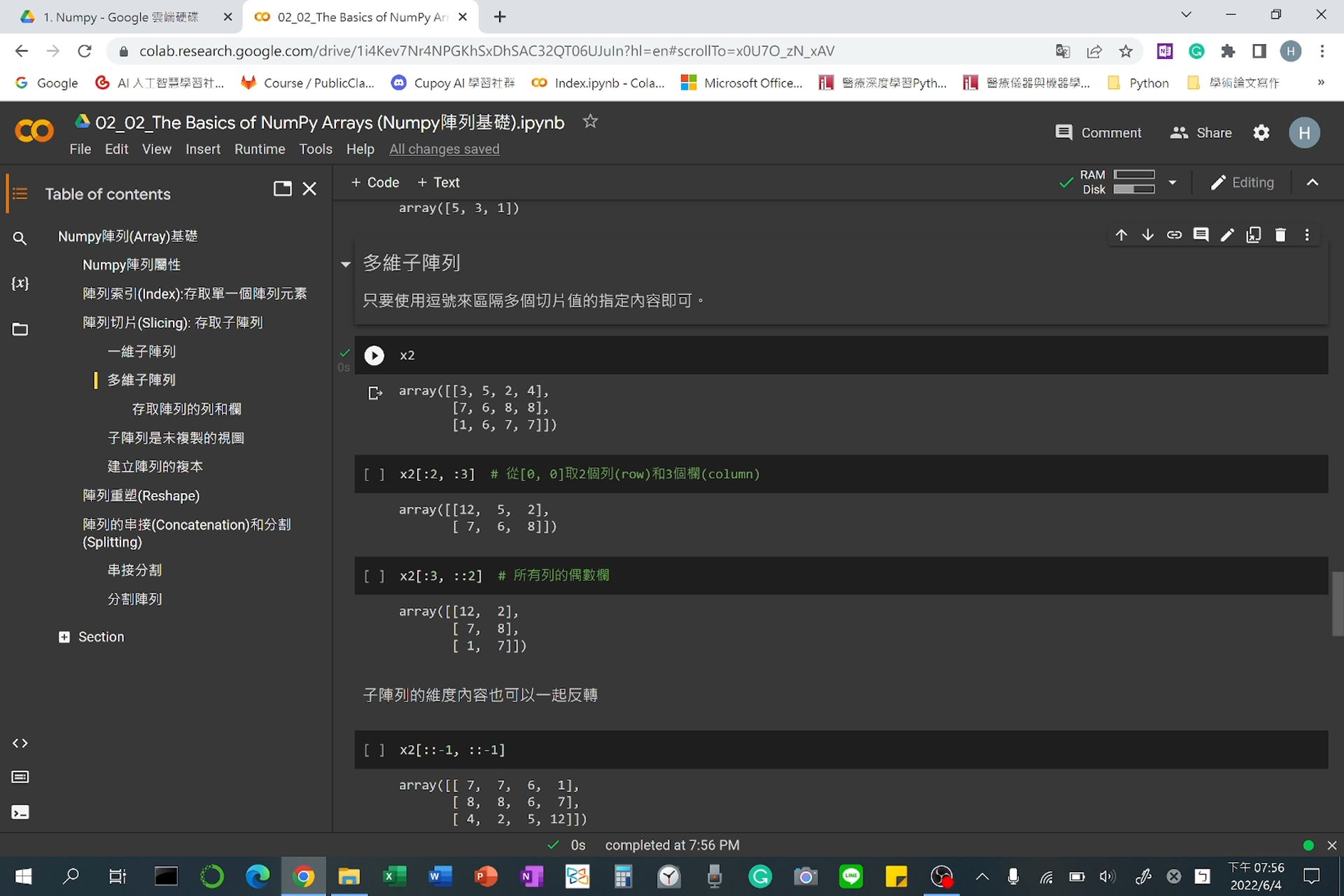This screenshot has height=896, width=1344.
Task: Move the current cell up
Action: click(1121, 234)
